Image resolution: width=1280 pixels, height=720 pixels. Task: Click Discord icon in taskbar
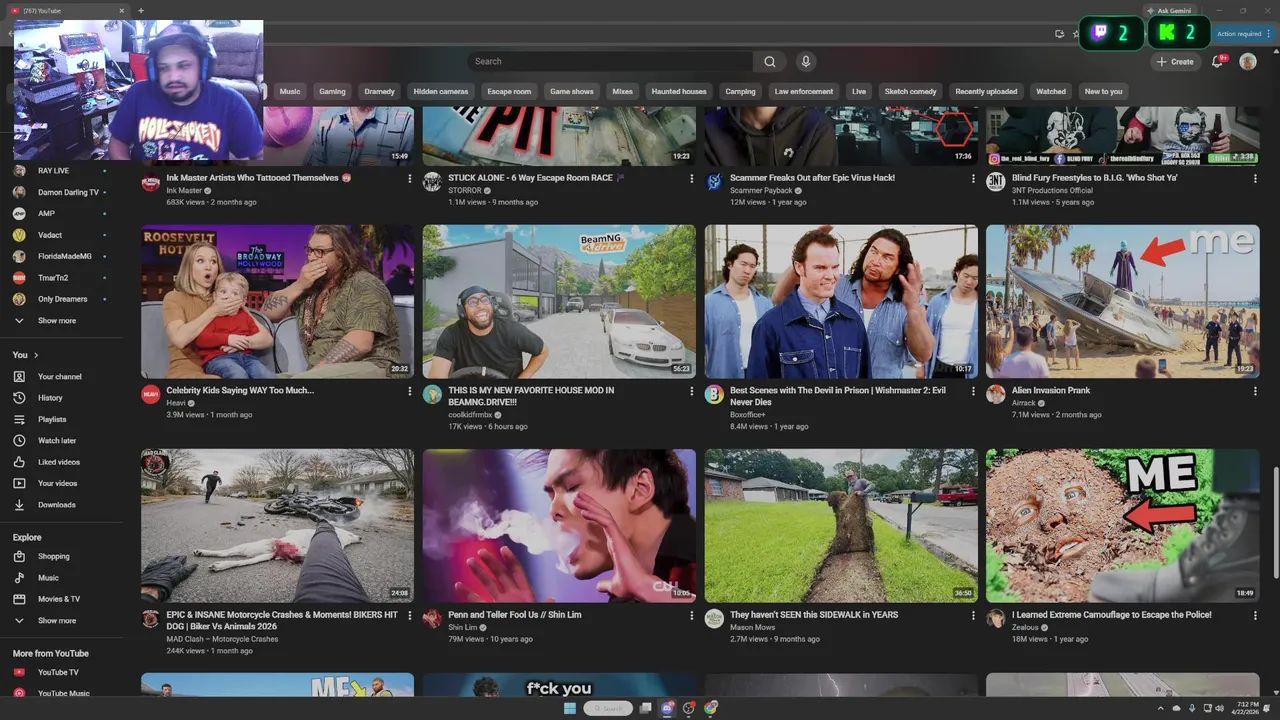(x=667, y=708)
